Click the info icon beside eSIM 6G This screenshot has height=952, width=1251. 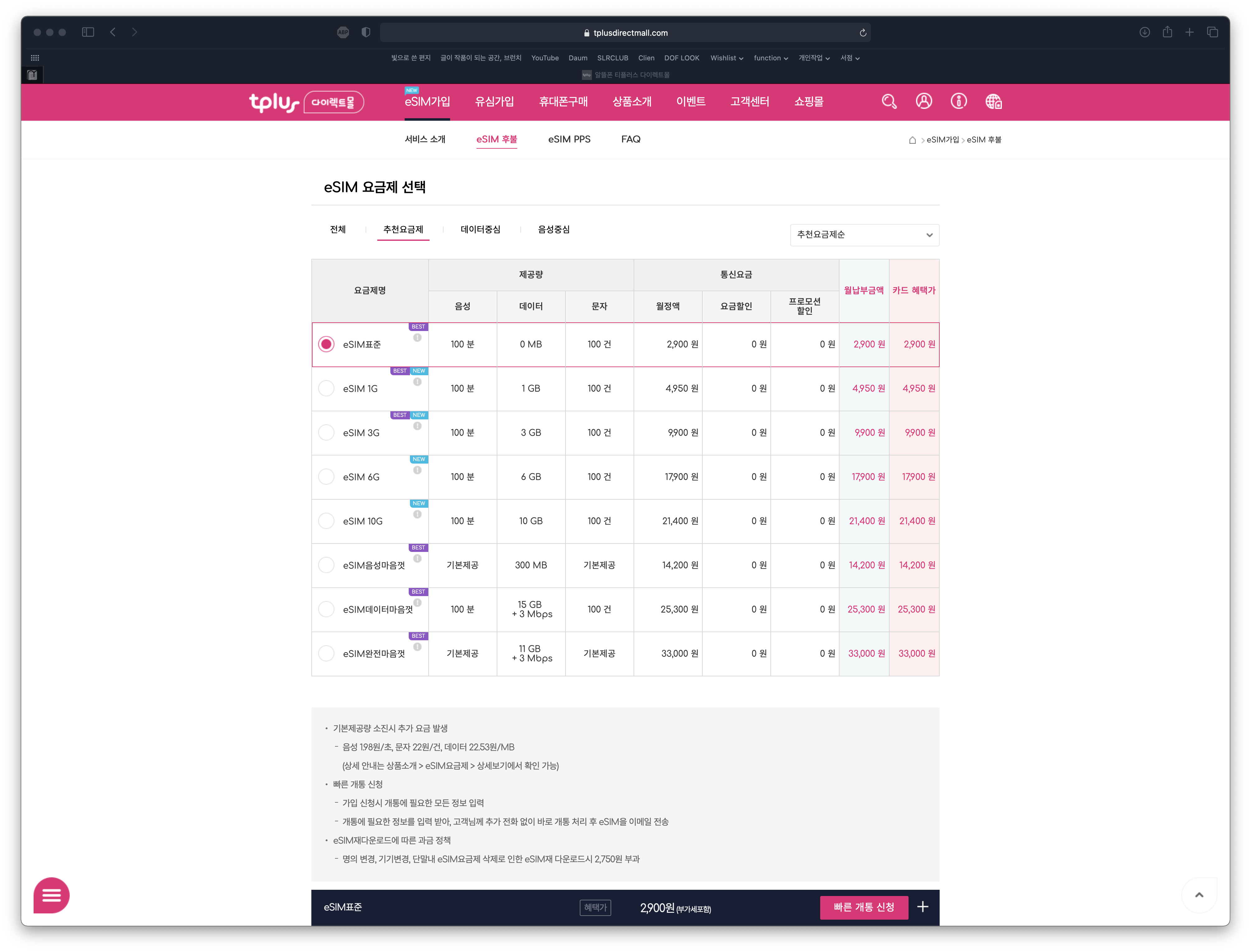coord(417,470)
